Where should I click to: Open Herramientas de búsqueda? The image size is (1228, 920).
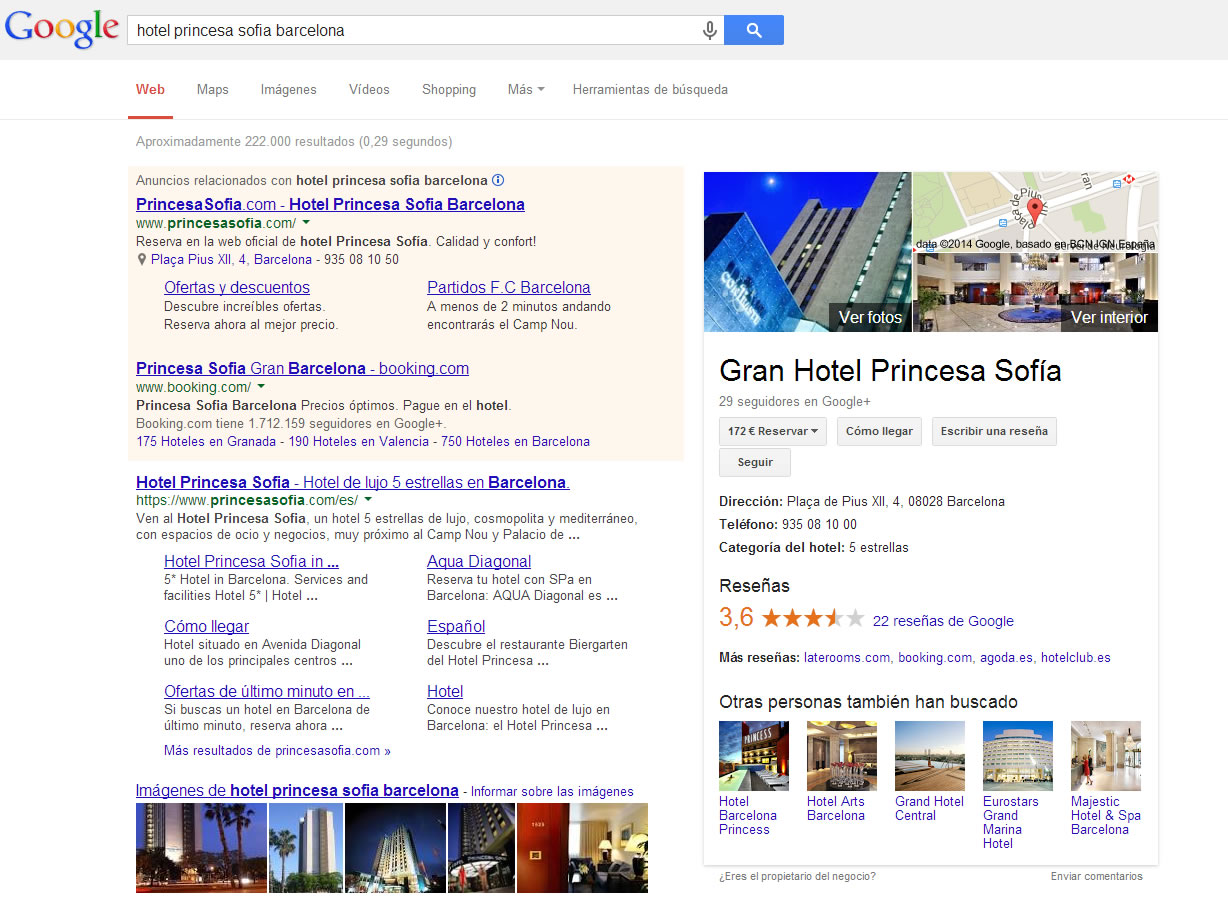[x=650, y=90]
